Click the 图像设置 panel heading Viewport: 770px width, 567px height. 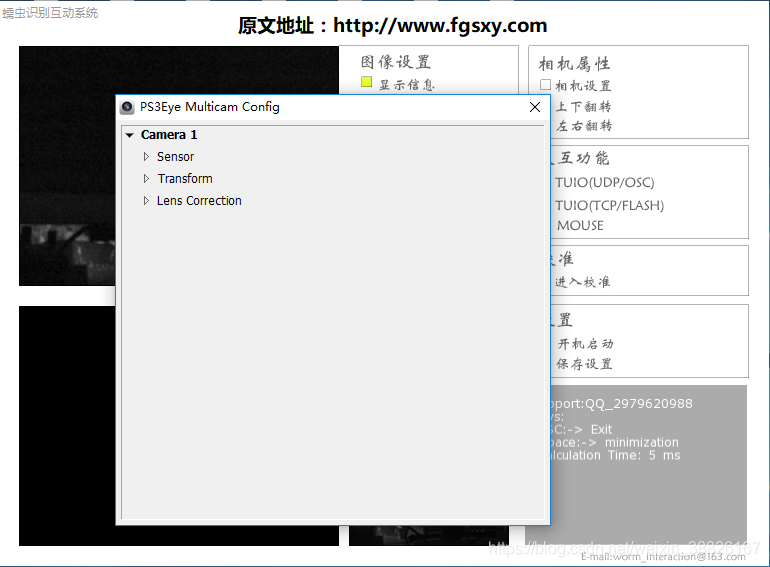click(x=396, y=62)
